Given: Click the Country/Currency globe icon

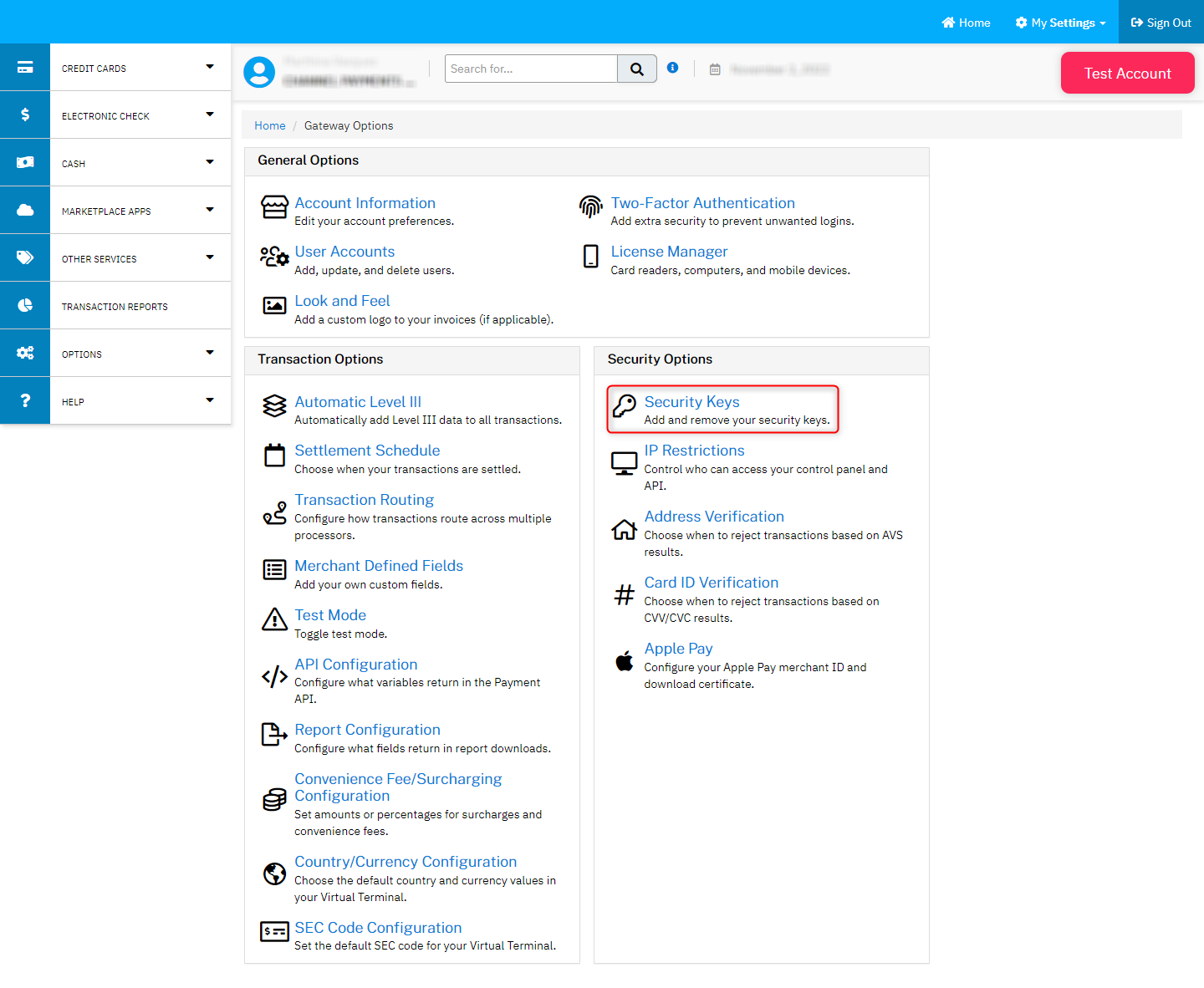Looking at the screenshot, I should (x=274, y=873).
